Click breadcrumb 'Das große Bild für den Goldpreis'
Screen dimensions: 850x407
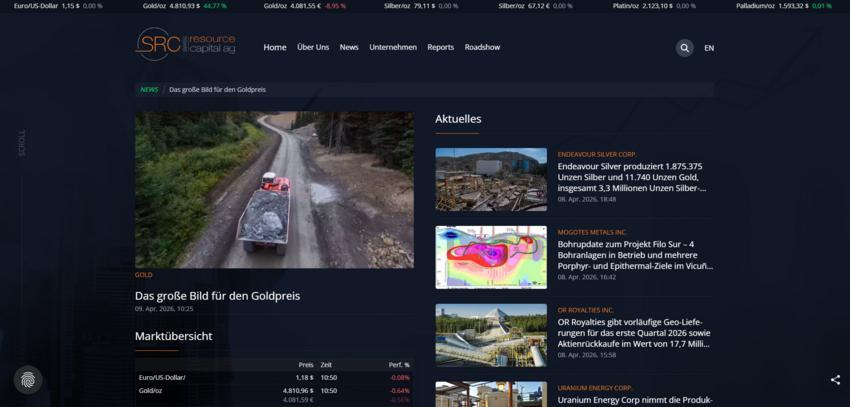[x=217, y=89]
